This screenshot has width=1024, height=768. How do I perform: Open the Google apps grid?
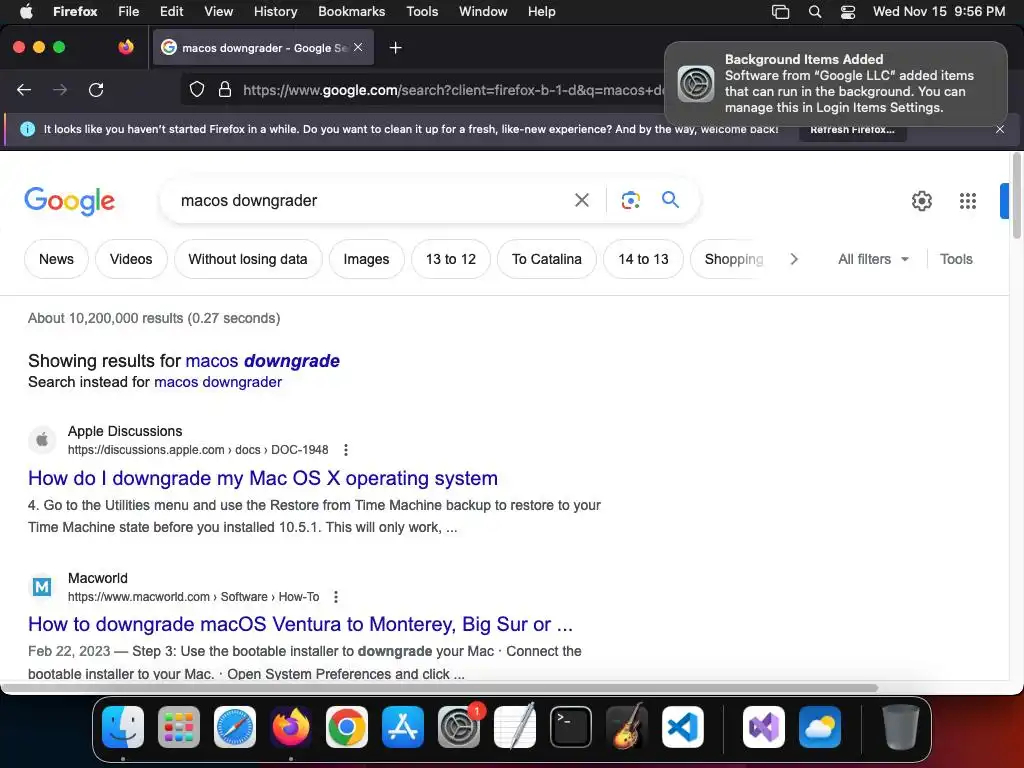click(x=968, y=200)
